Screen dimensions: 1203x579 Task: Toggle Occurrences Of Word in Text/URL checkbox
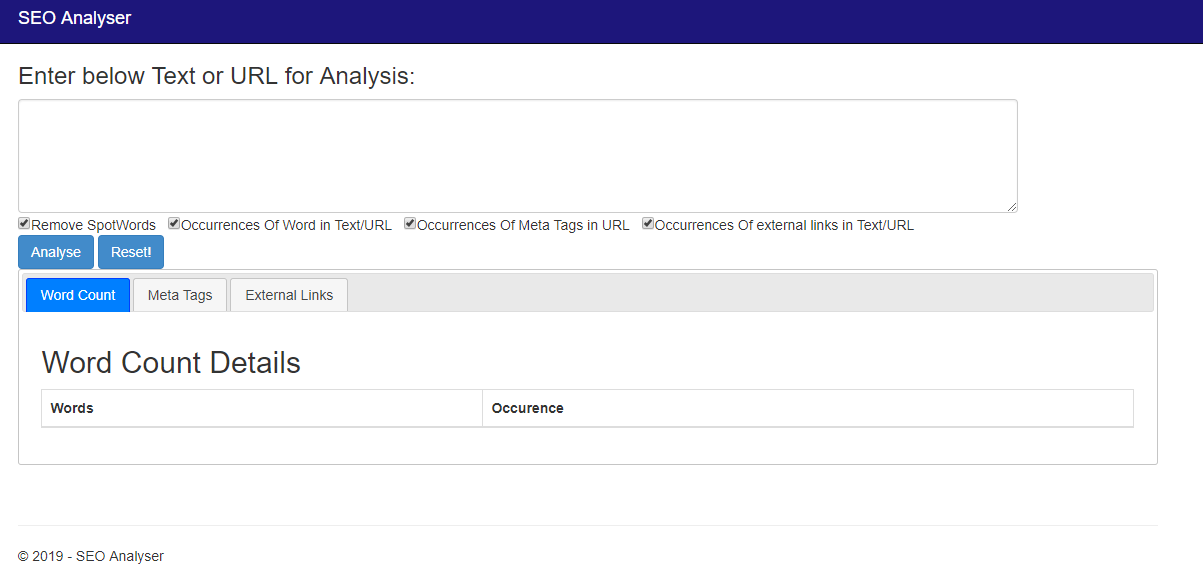pyautogui.click(x=174, y=224)
